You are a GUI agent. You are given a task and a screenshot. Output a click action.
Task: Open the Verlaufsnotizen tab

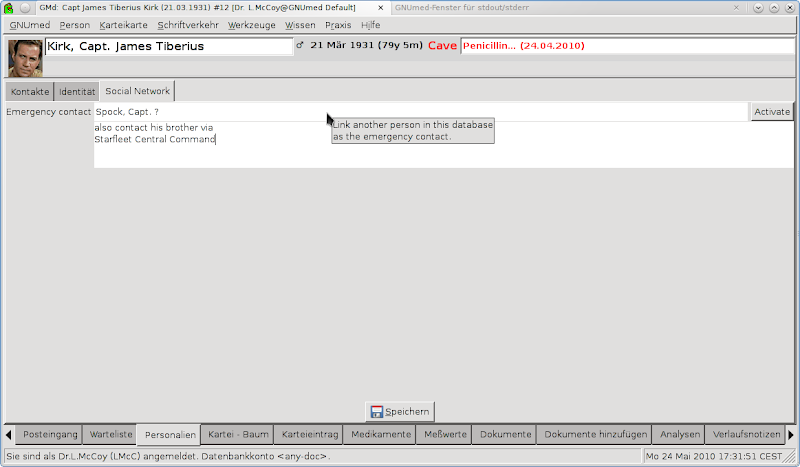pos(746,434)
